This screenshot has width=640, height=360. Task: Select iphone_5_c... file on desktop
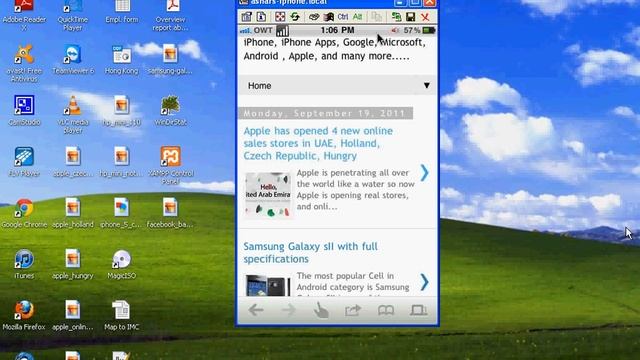click(x=122, y=213)
